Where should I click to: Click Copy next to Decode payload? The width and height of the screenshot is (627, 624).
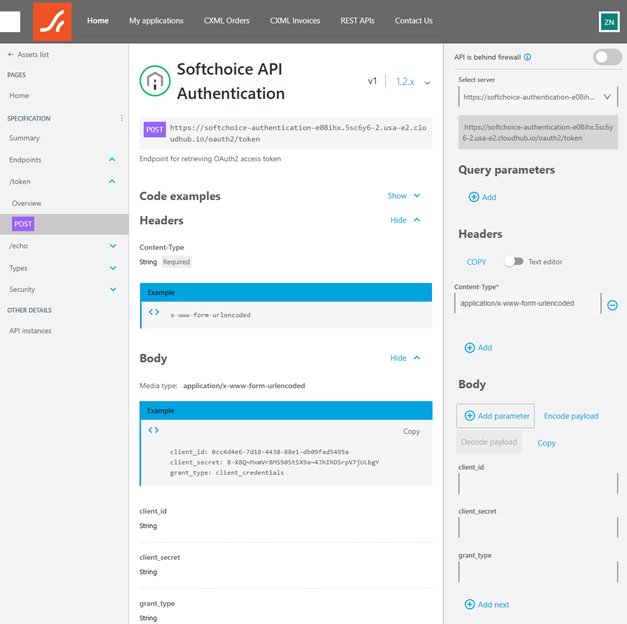pyautogui.click(x=547, y=443)
